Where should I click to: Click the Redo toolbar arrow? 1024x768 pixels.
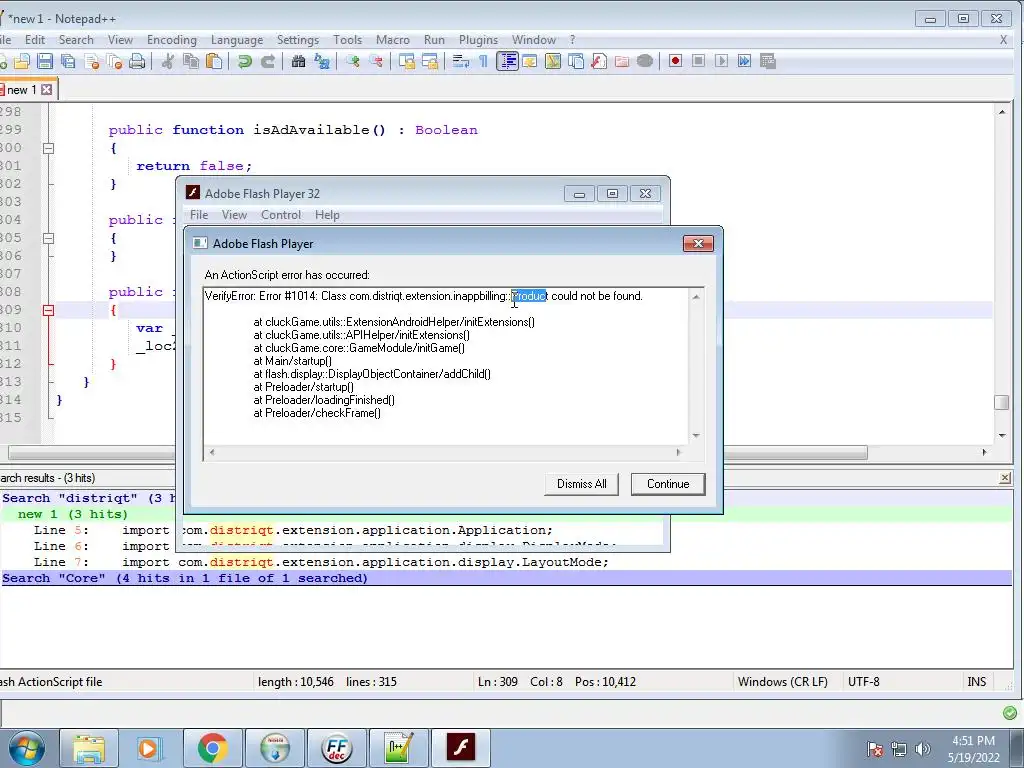(x=268, y=61)
